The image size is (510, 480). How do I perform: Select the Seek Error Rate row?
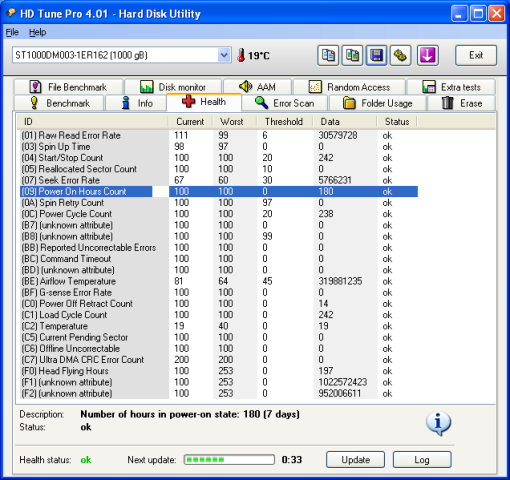[219, 180]
